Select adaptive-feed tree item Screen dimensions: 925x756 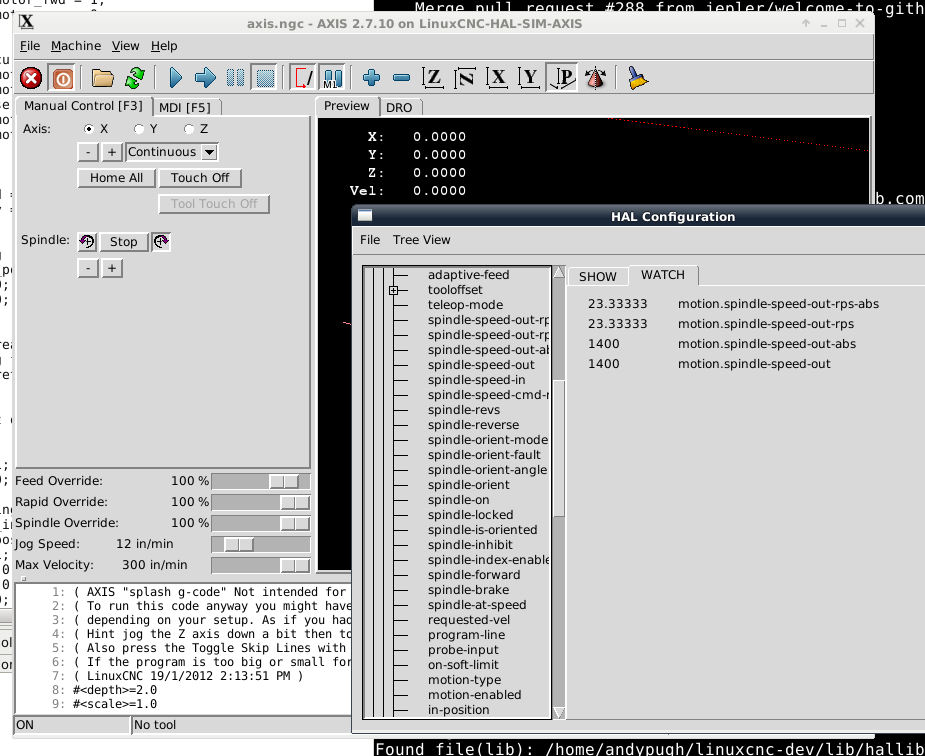(x=468, y=275)
